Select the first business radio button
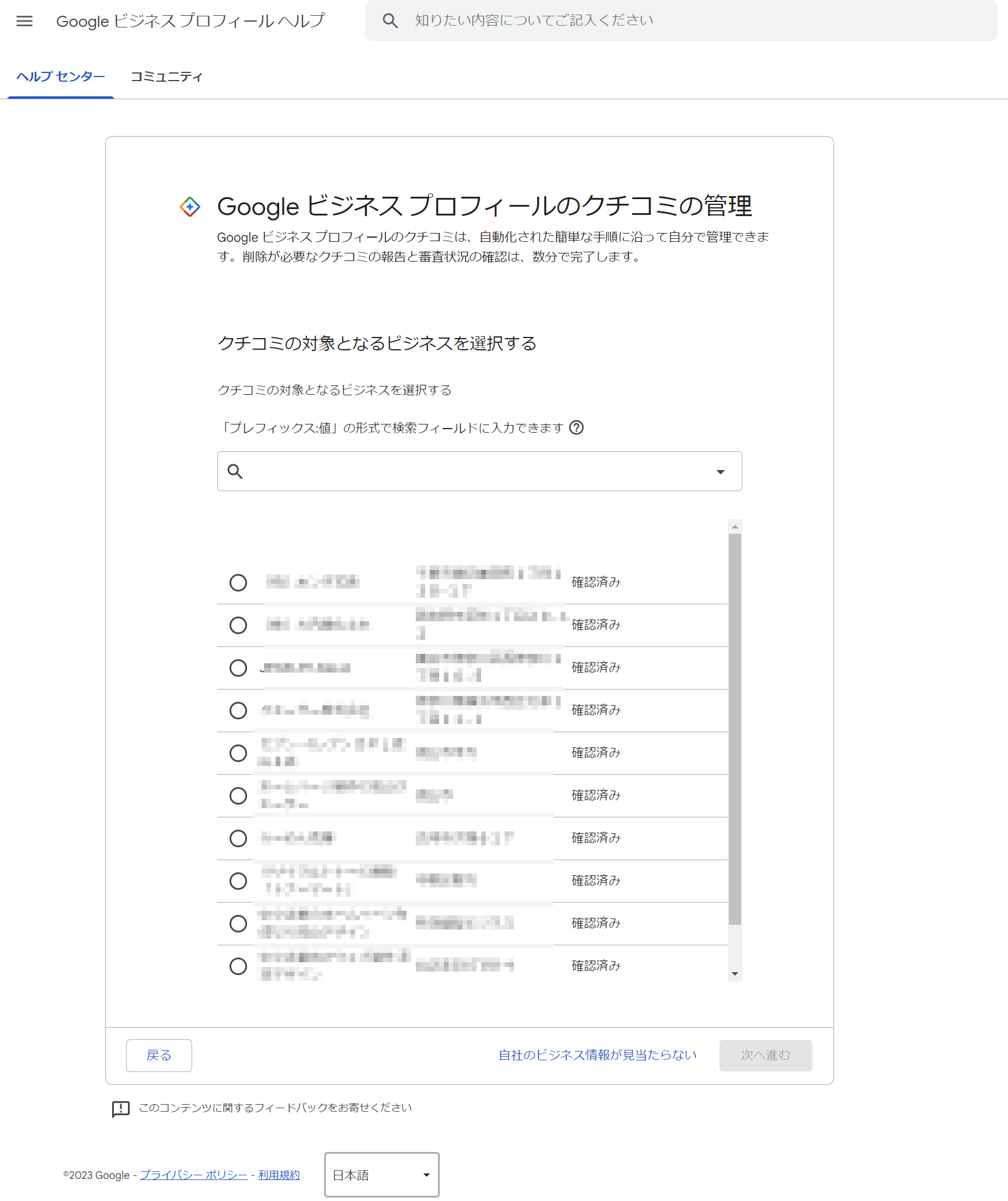Image resolution: width=1008 pixels, height=1201 pixels. click(x=238, y=583)
